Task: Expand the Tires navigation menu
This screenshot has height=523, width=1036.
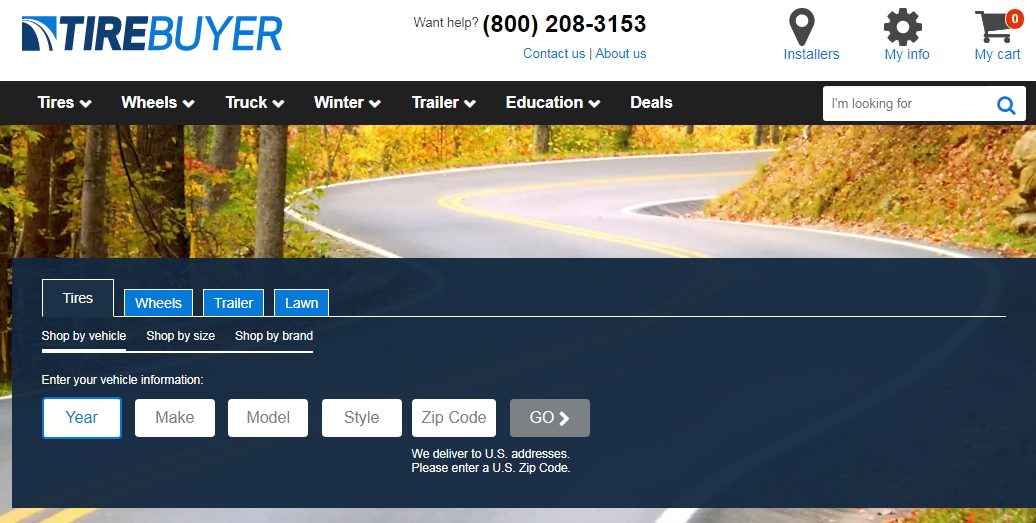Action: [x=64, y=102]
